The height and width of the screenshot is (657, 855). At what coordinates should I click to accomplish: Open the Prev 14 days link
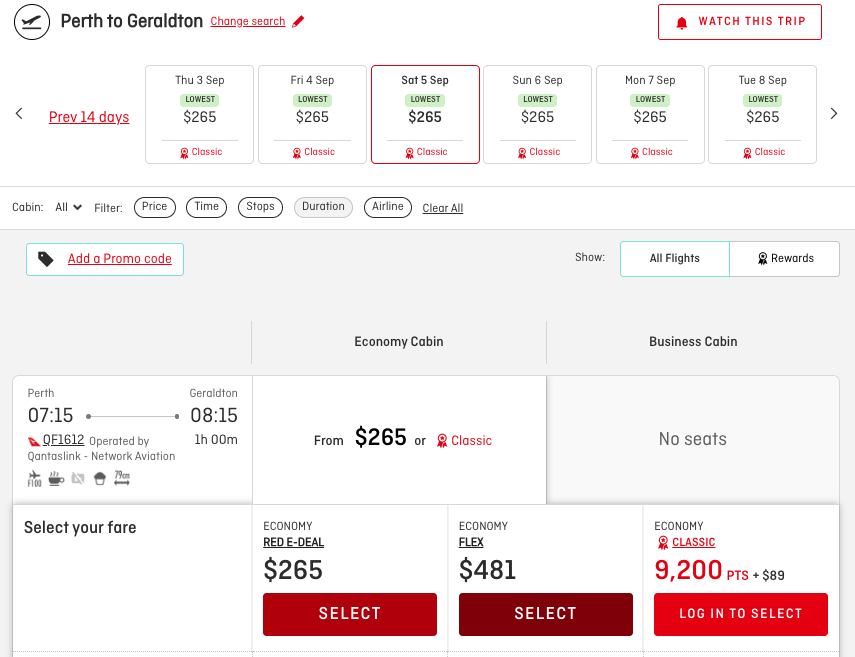(89, 117)
